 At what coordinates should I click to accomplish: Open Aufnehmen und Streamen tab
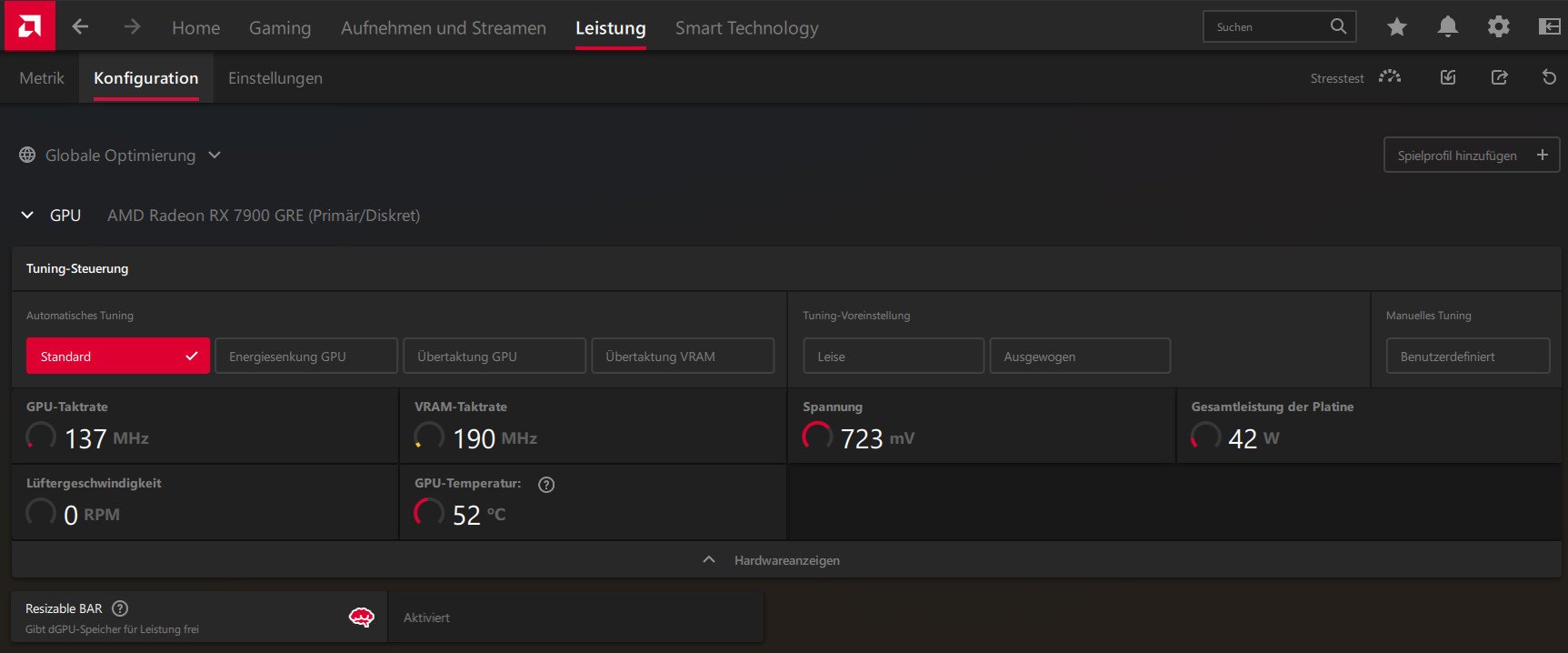pyautogui.click(x=444, y=28)
